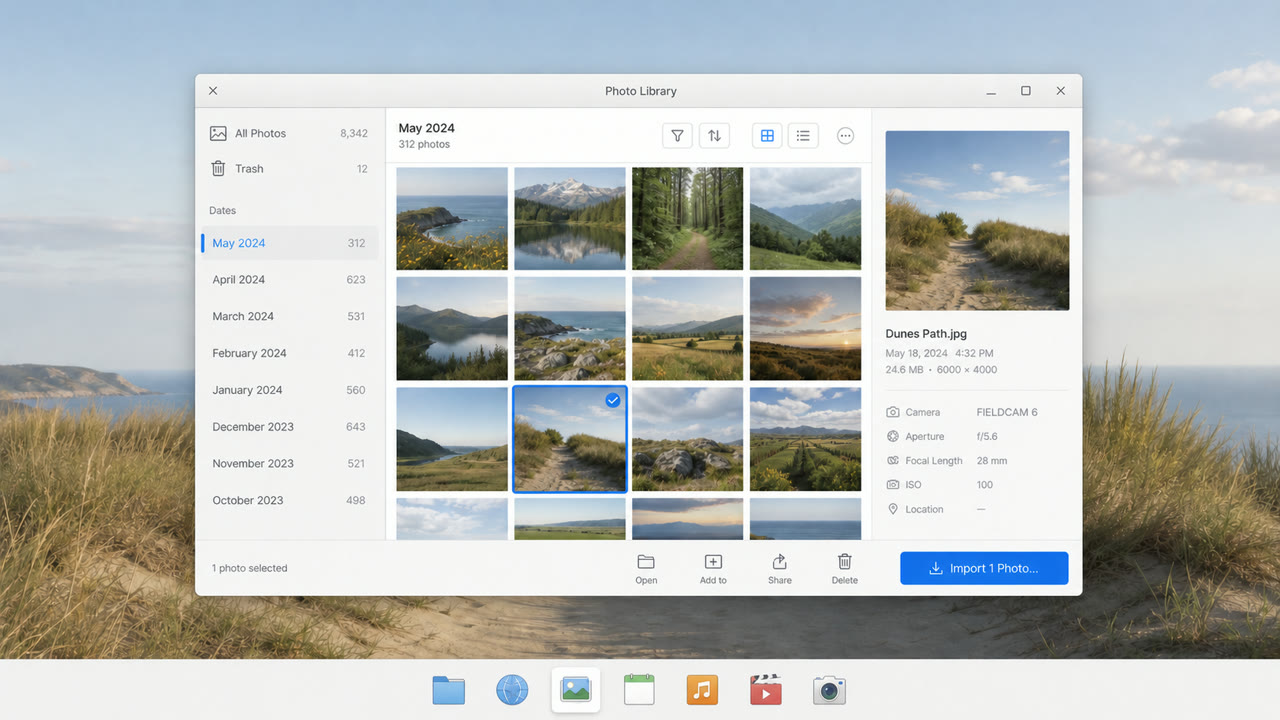Select January 2024 date group
The width and height of the screenshot is (1280, 720).
(x=290, y=390)
